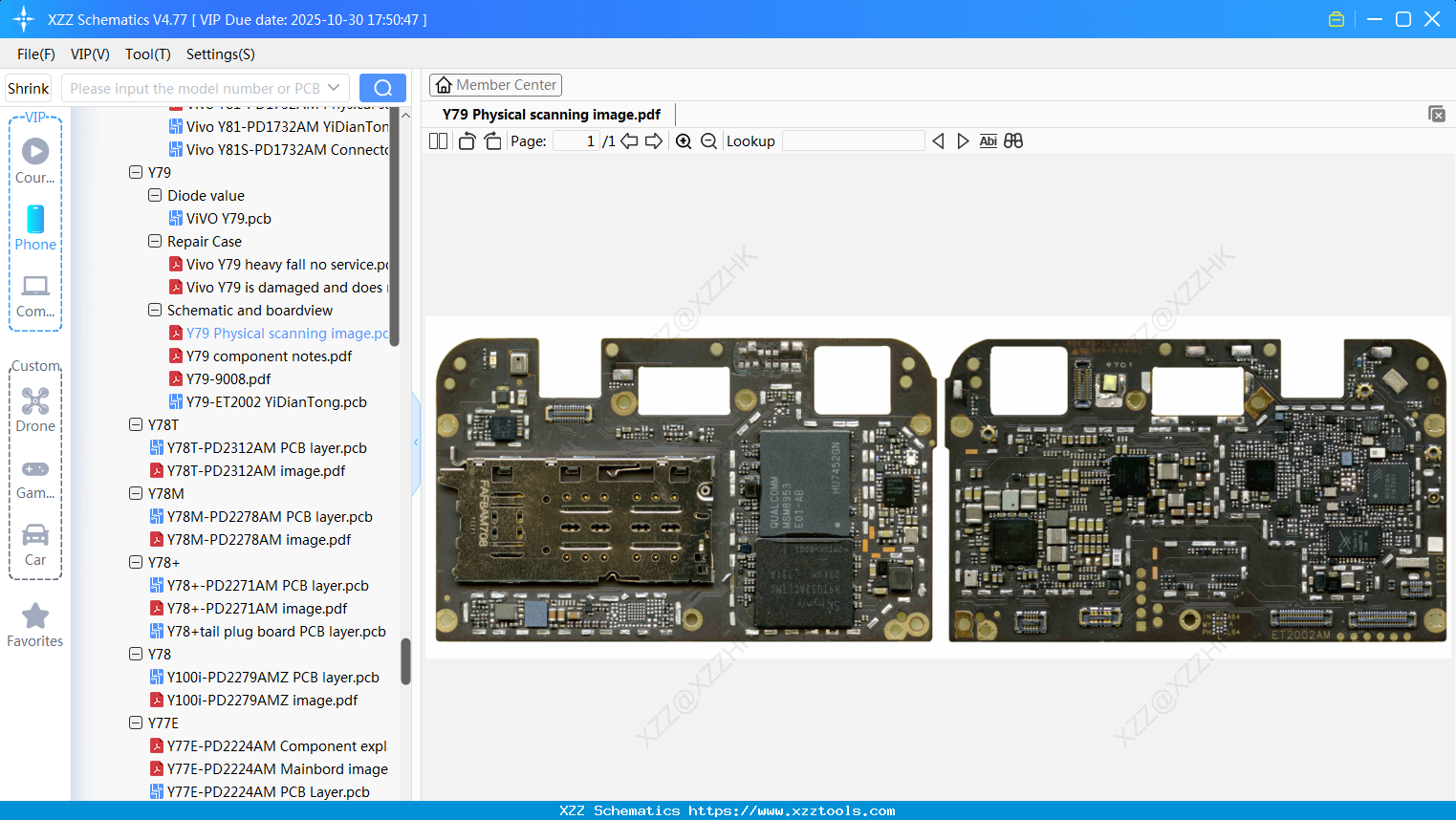Zoom out of the PDF

[x=708, y=141]
